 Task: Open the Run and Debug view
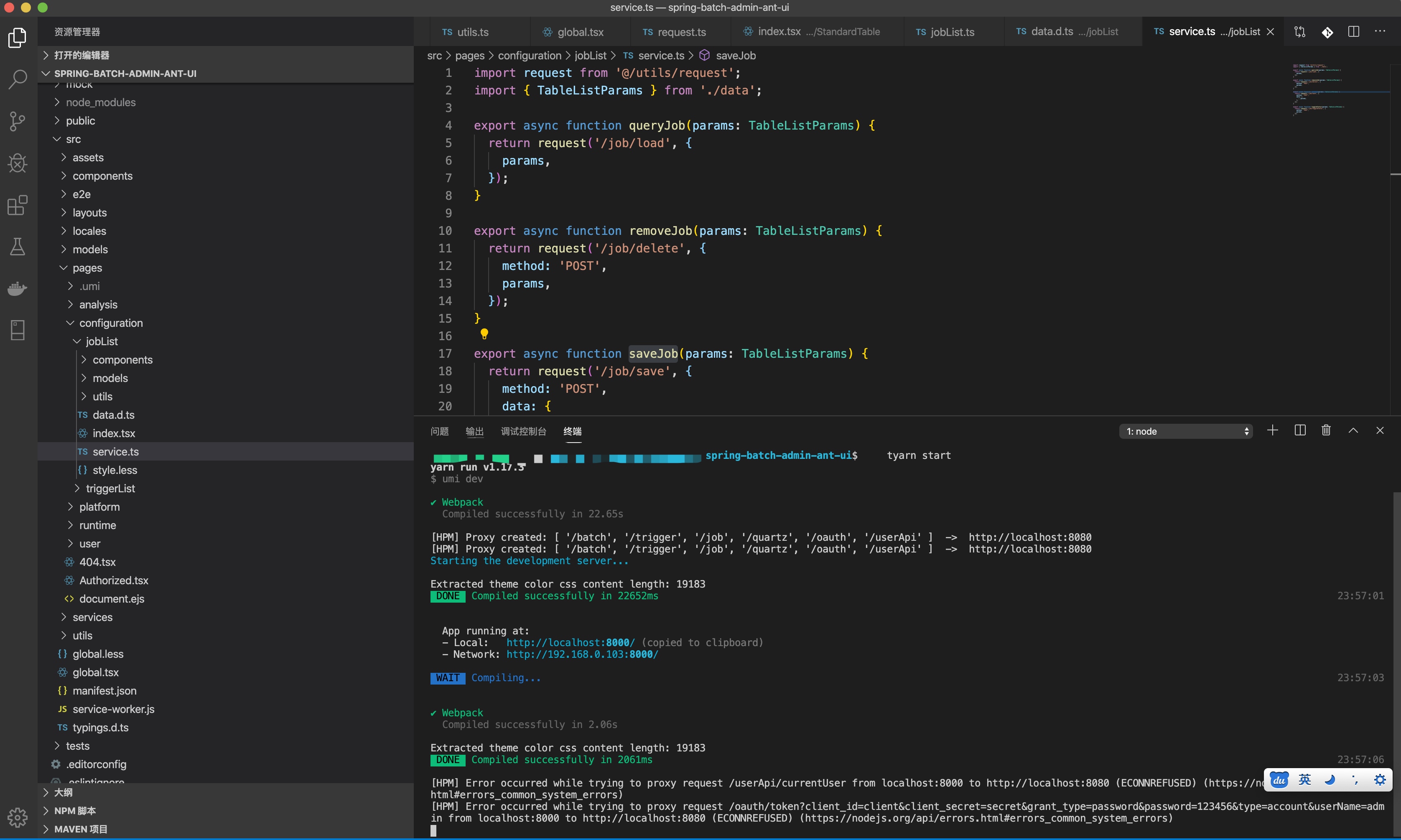pos(18,163)
